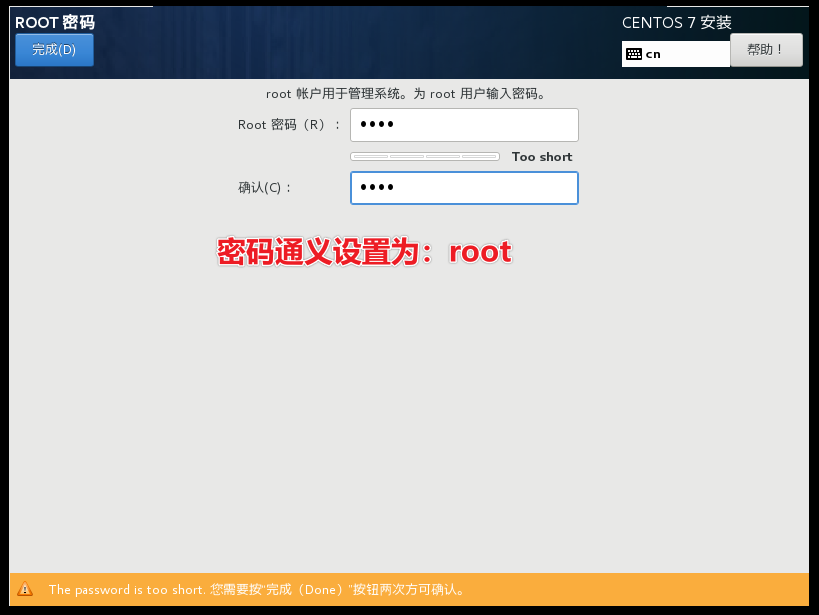Image resolution: width=819 pixels, height=615 pixels.
Task: Click the password strength bar
Action: click(425, 156)
